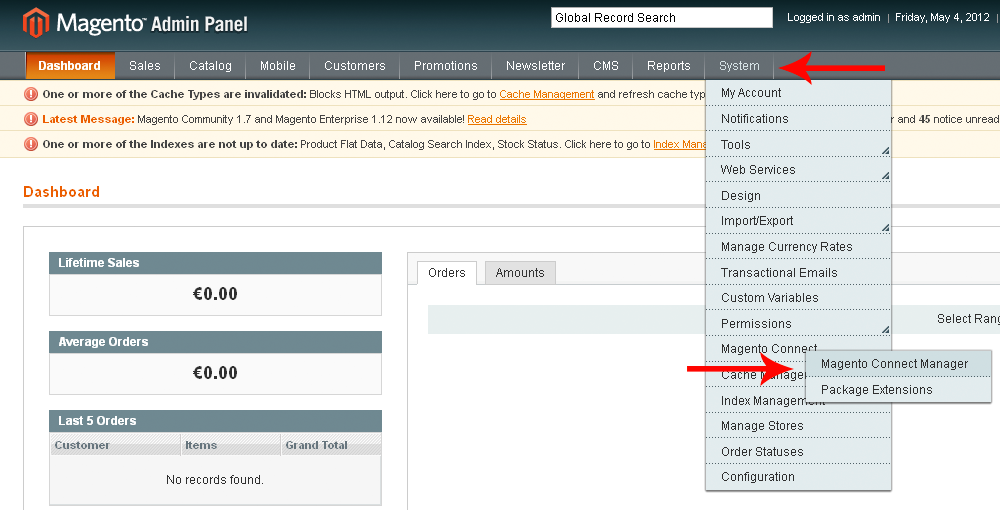Screen dimensions: 1000x510
Task: Click the indexes not up to date warning icon
Action: (31, 144)
